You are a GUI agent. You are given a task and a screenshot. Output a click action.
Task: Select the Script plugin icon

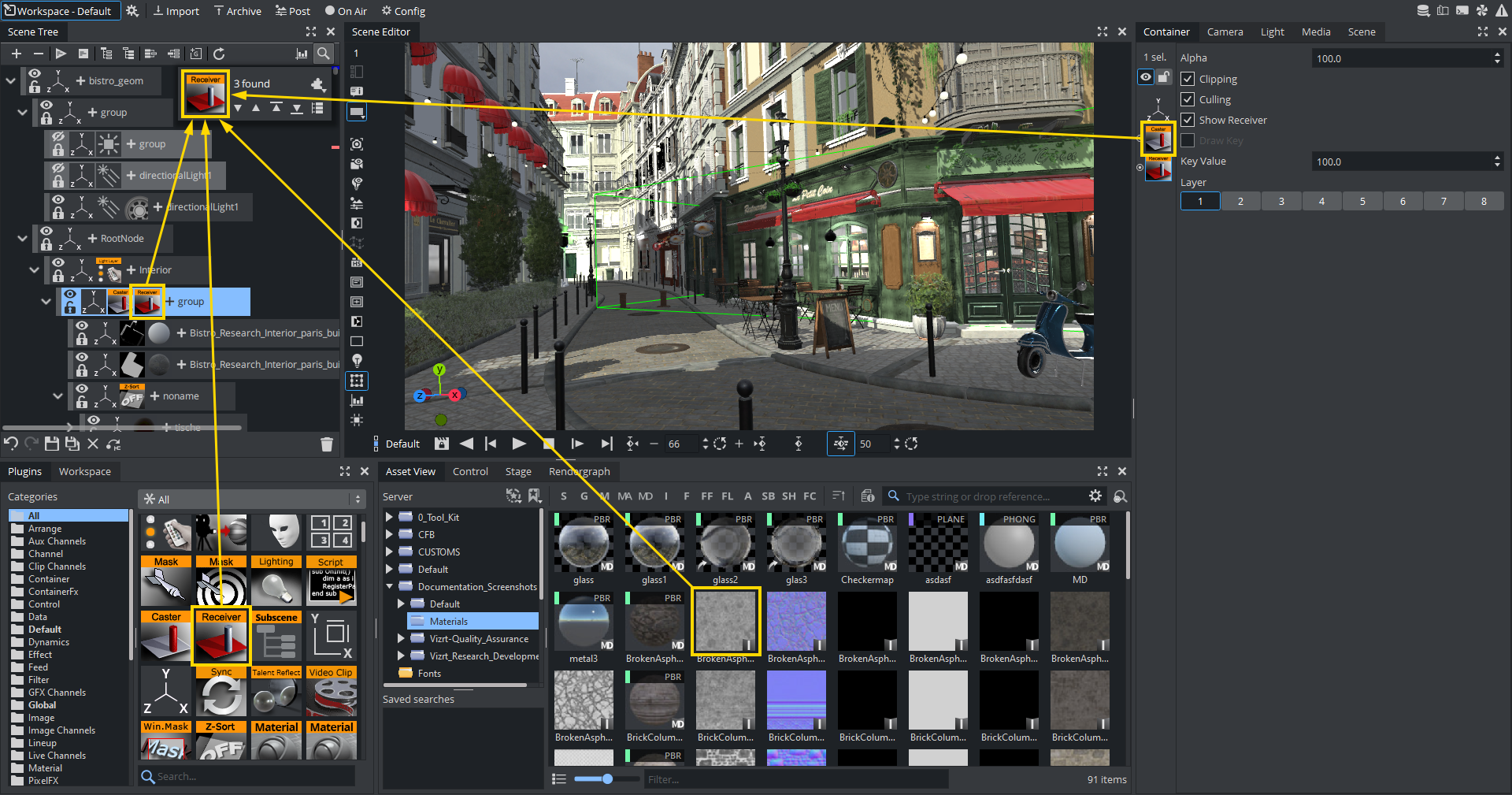point(332,581)
